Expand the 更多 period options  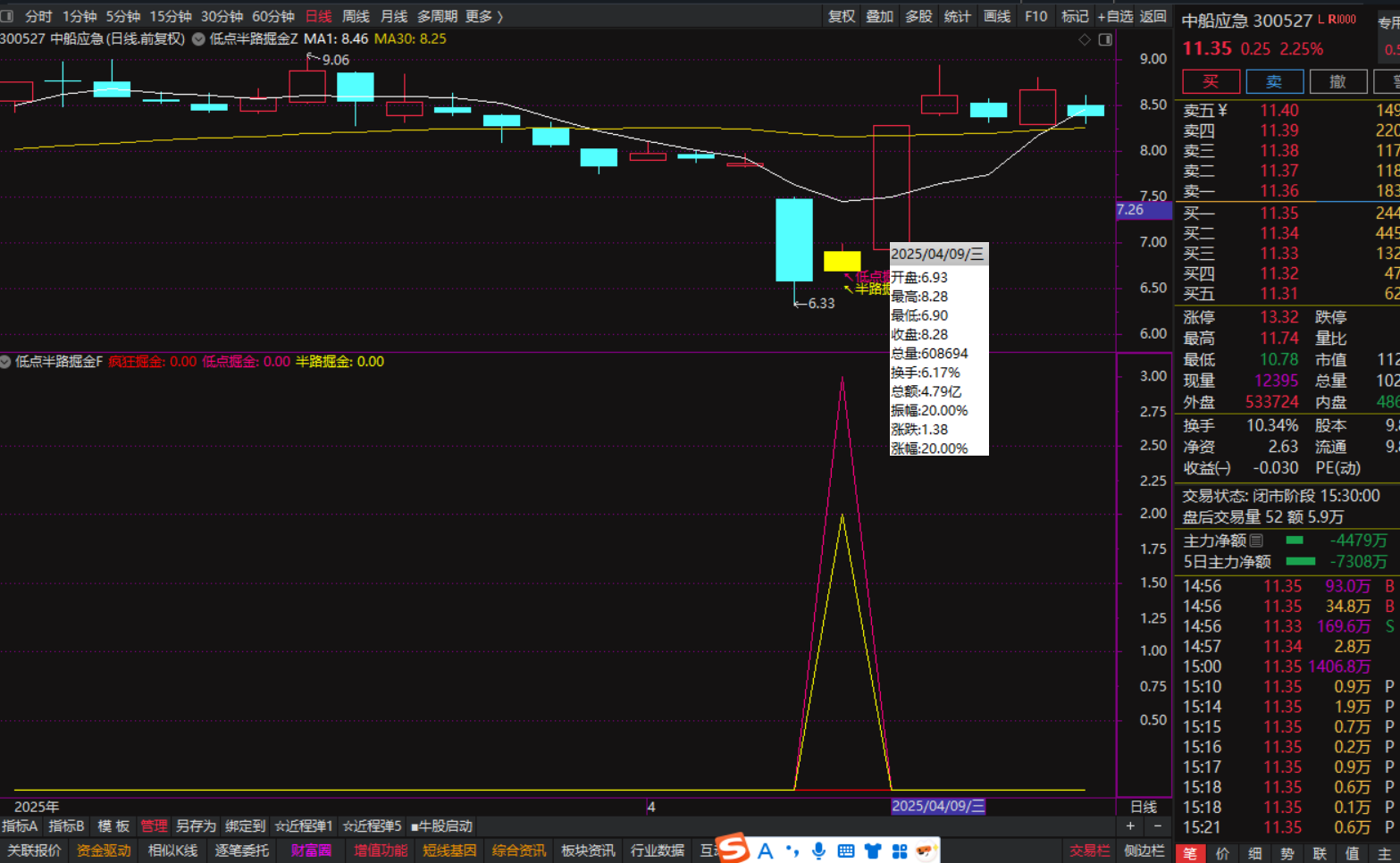(483, 16)
